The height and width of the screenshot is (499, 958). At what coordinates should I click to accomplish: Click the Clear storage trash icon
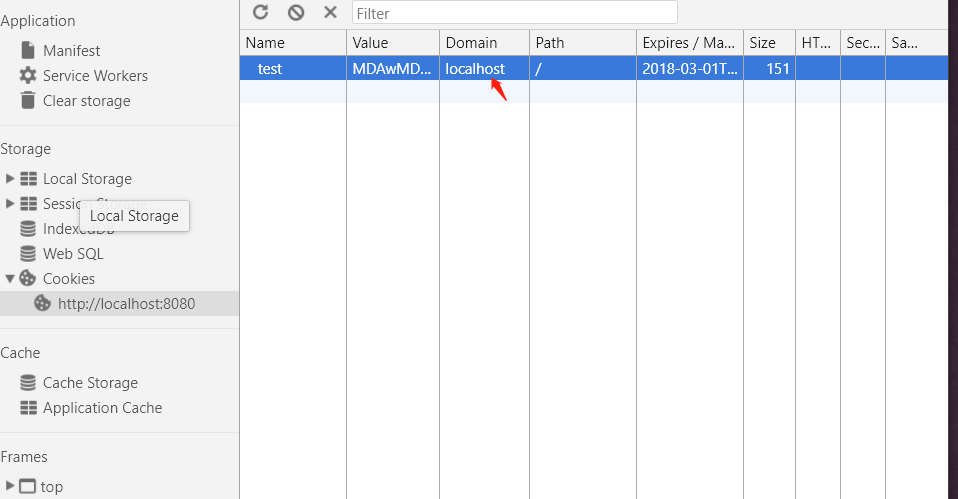coord(27,100)
